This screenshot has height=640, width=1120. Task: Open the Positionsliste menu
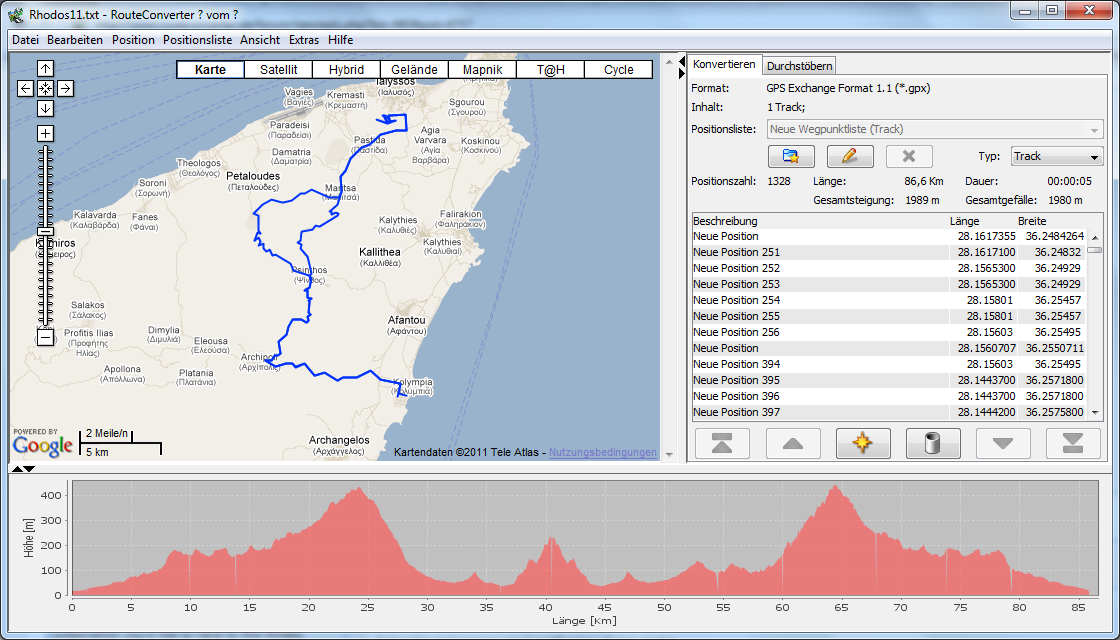tap(197, 40)
